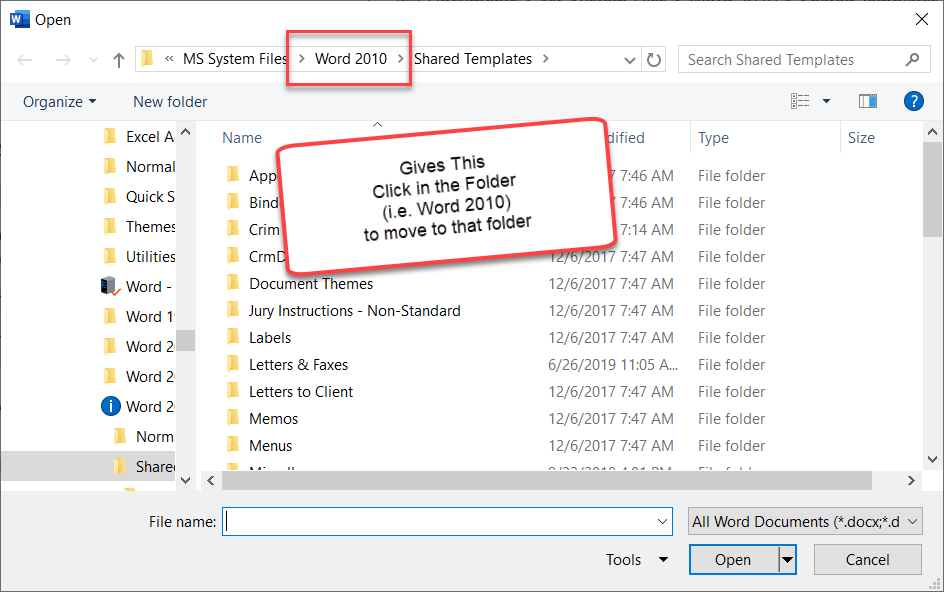Expand Open button split arrow
The height and width of the screenshot is (592, 944).
pos(787,559)
